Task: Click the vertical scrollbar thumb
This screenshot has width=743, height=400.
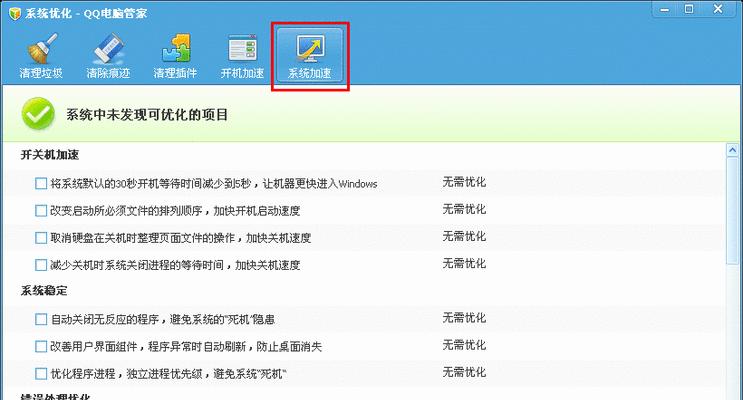Action: pos(733,211)
